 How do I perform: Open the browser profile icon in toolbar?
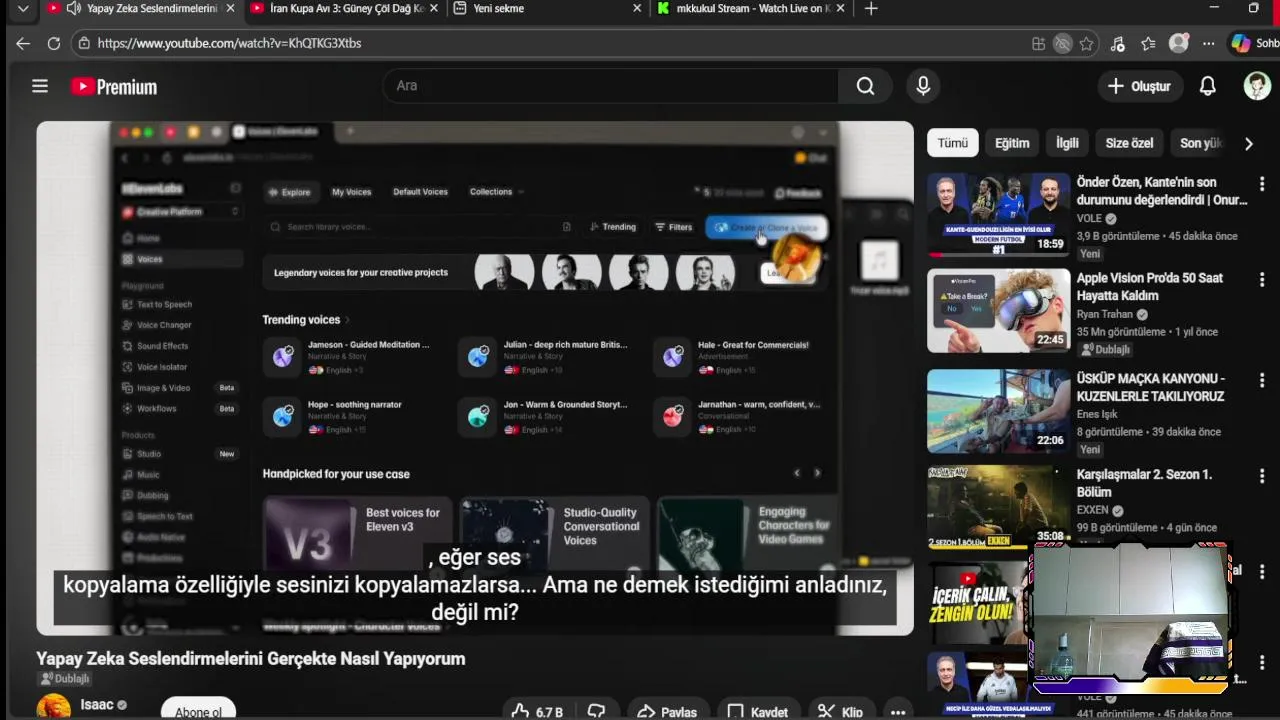pyautogui.click(x=1179, y=43)
